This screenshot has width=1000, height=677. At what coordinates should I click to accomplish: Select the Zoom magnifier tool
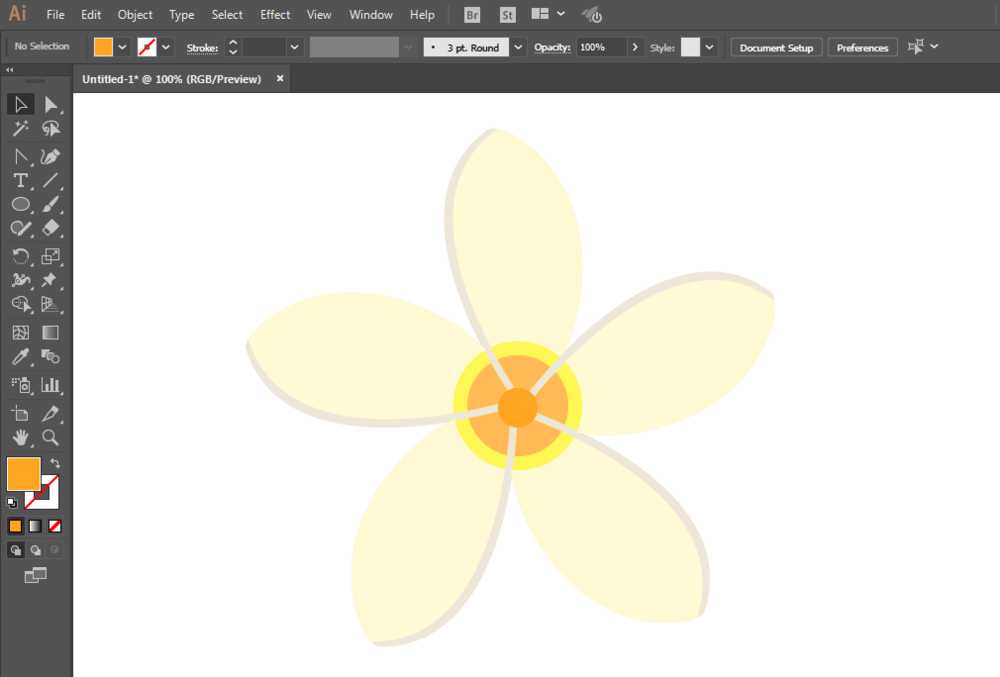coord(51,437)
